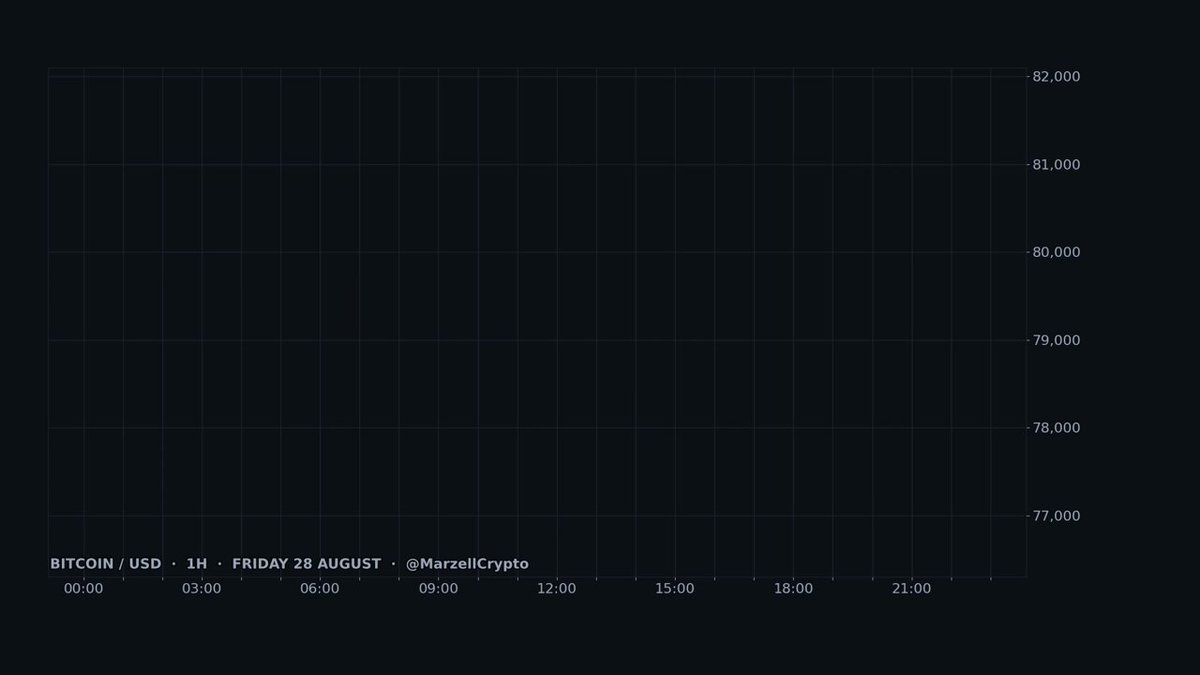Click the BITCOIN / USD pair title
This screenshot has height=675, width=1200.
[x=106, y=564]
